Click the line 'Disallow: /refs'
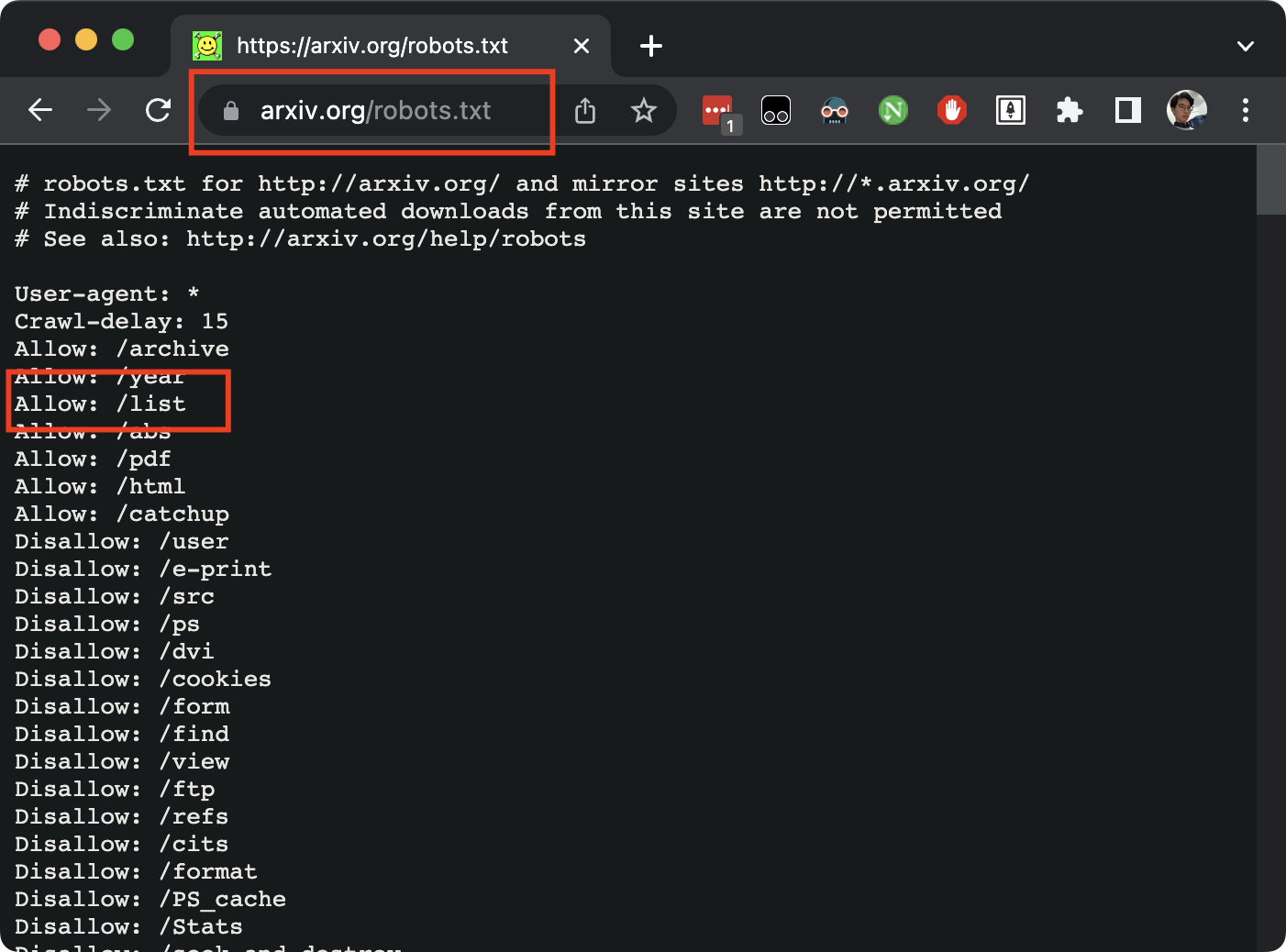This screenshot has width=1286, height=952. pyautogui.click(x=122, y=817)
